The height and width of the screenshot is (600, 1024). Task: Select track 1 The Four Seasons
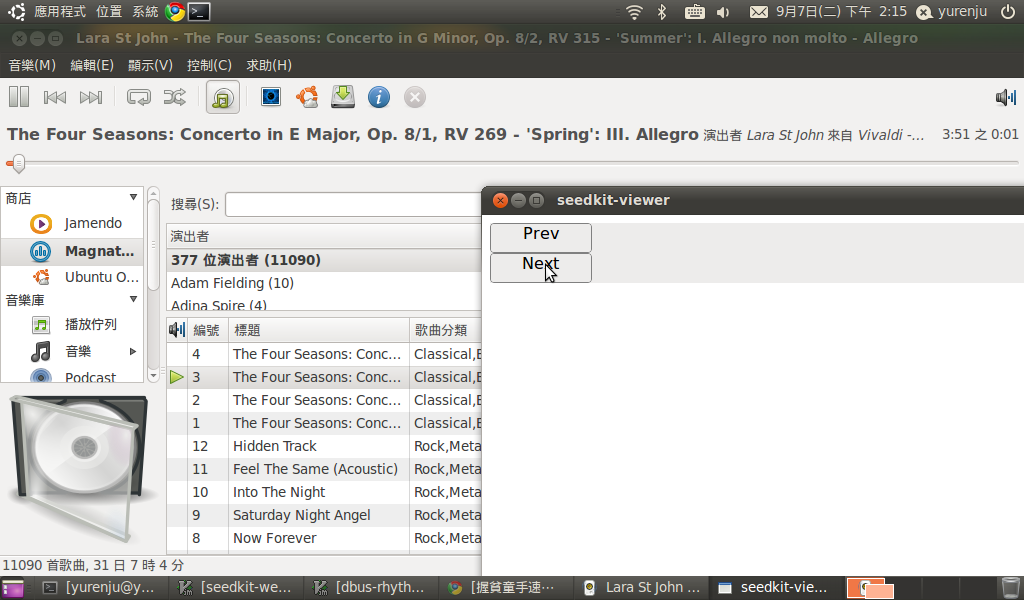pos(325,423)
